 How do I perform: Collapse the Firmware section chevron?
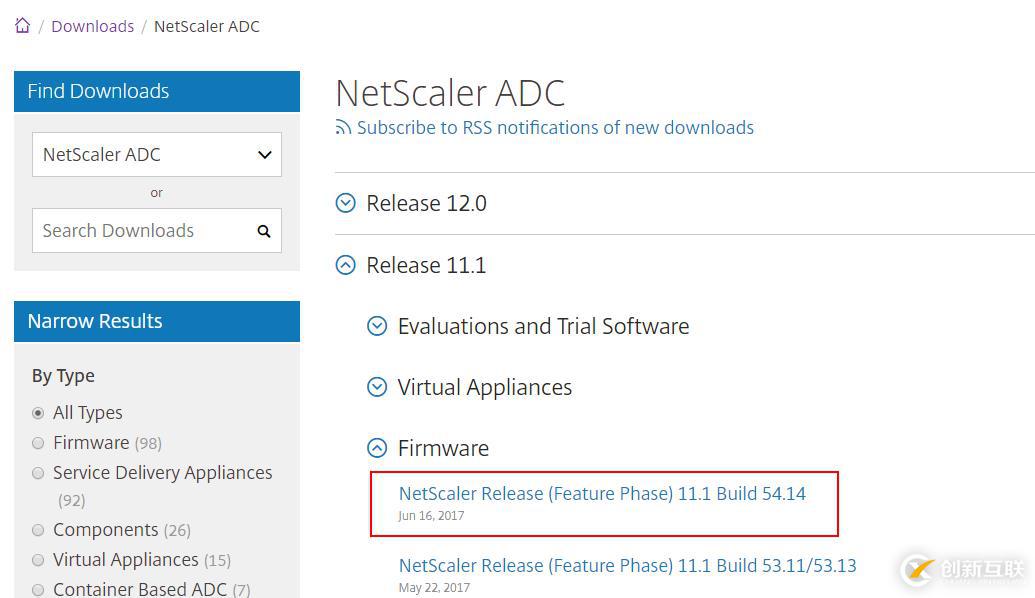377,448
